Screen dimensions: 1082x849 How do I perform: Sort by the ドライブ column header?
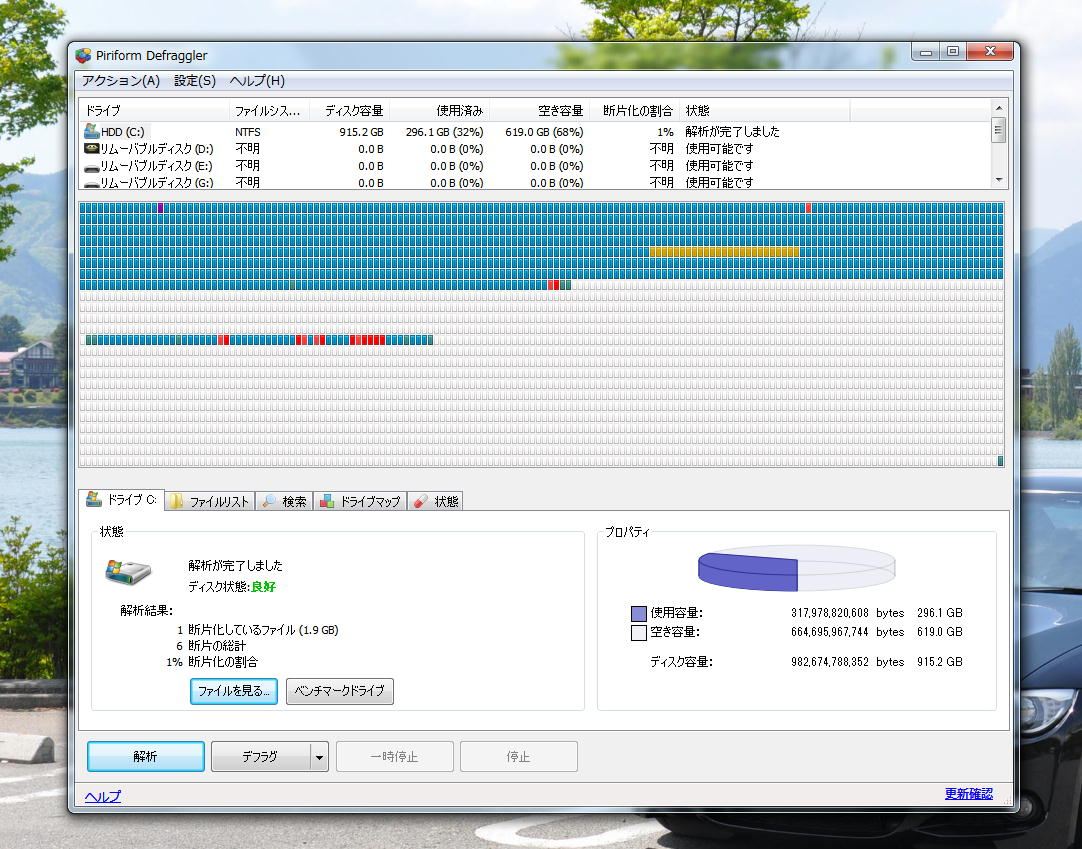154,110
